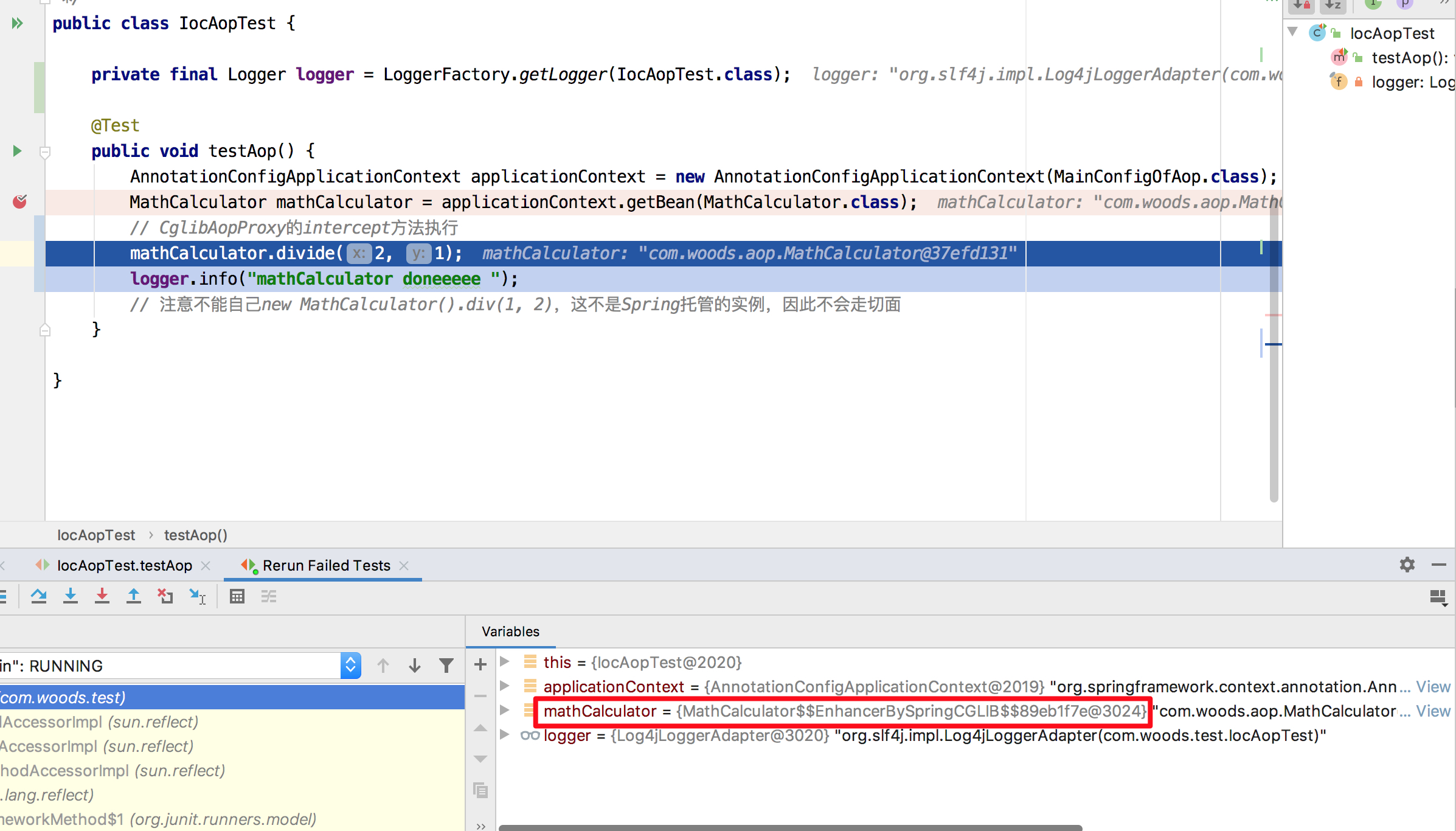Run testAop from the gutter arrow
Image resolution: width=1456 pixels, height=831 pixels.
tap(17, 151)
